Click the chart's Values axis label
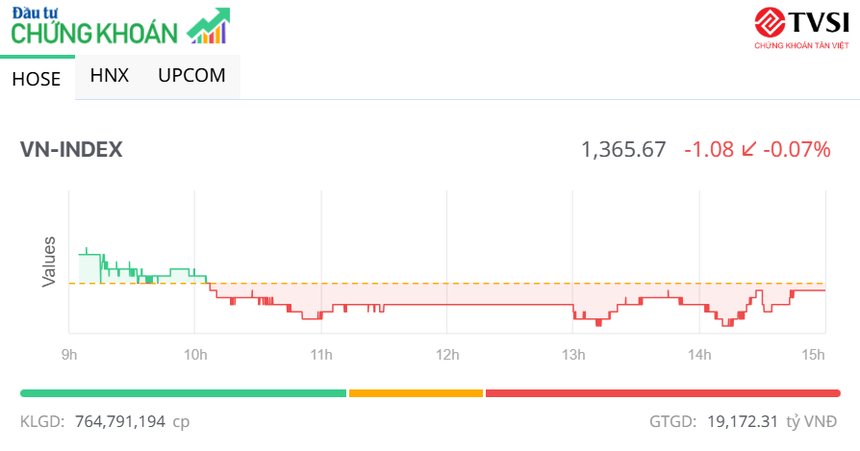860x451 pixels. coord(48,262)
